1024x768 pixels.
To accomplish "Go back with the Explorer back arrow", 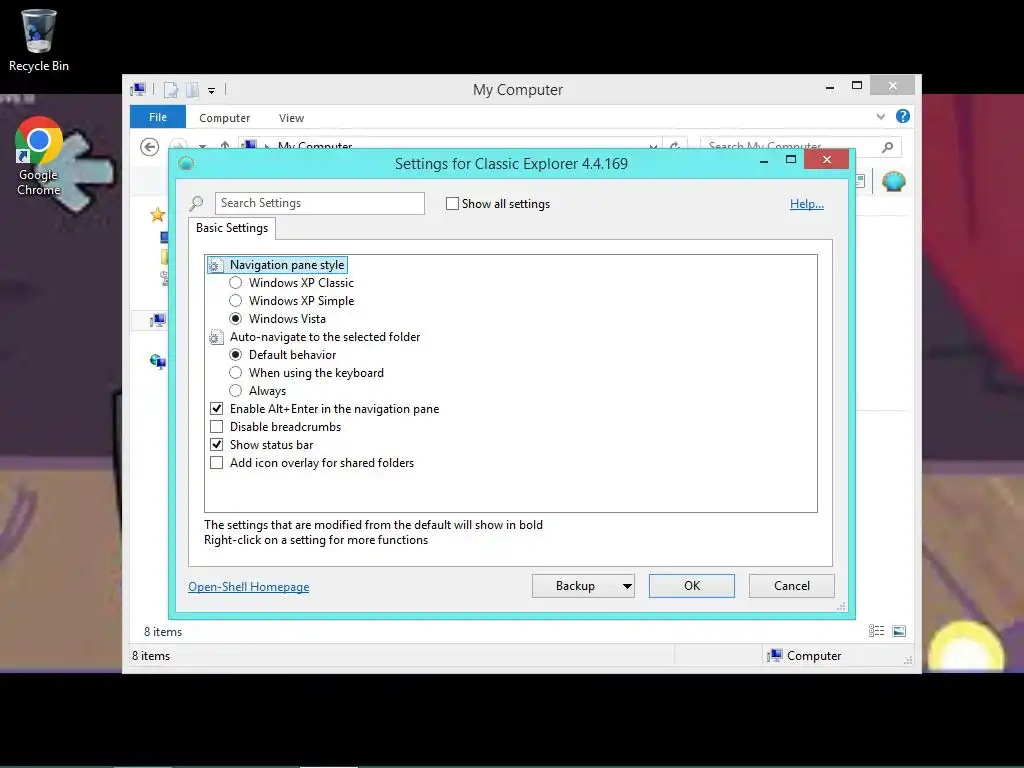I will pos(150,148).
